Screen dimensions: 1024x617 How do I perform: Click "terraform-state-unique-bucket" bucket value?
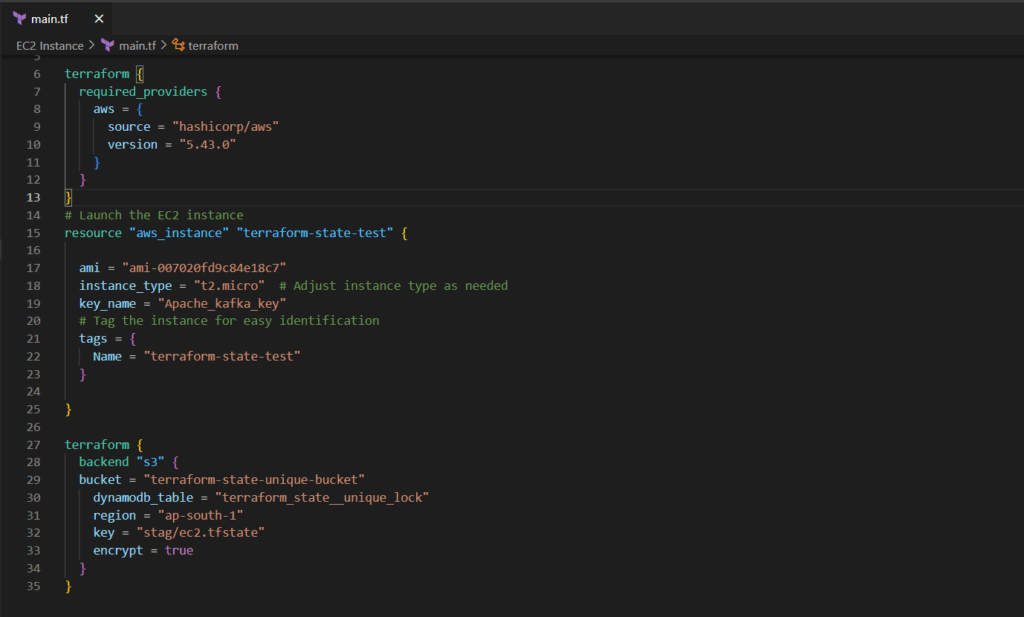click(x=254, y=480)
